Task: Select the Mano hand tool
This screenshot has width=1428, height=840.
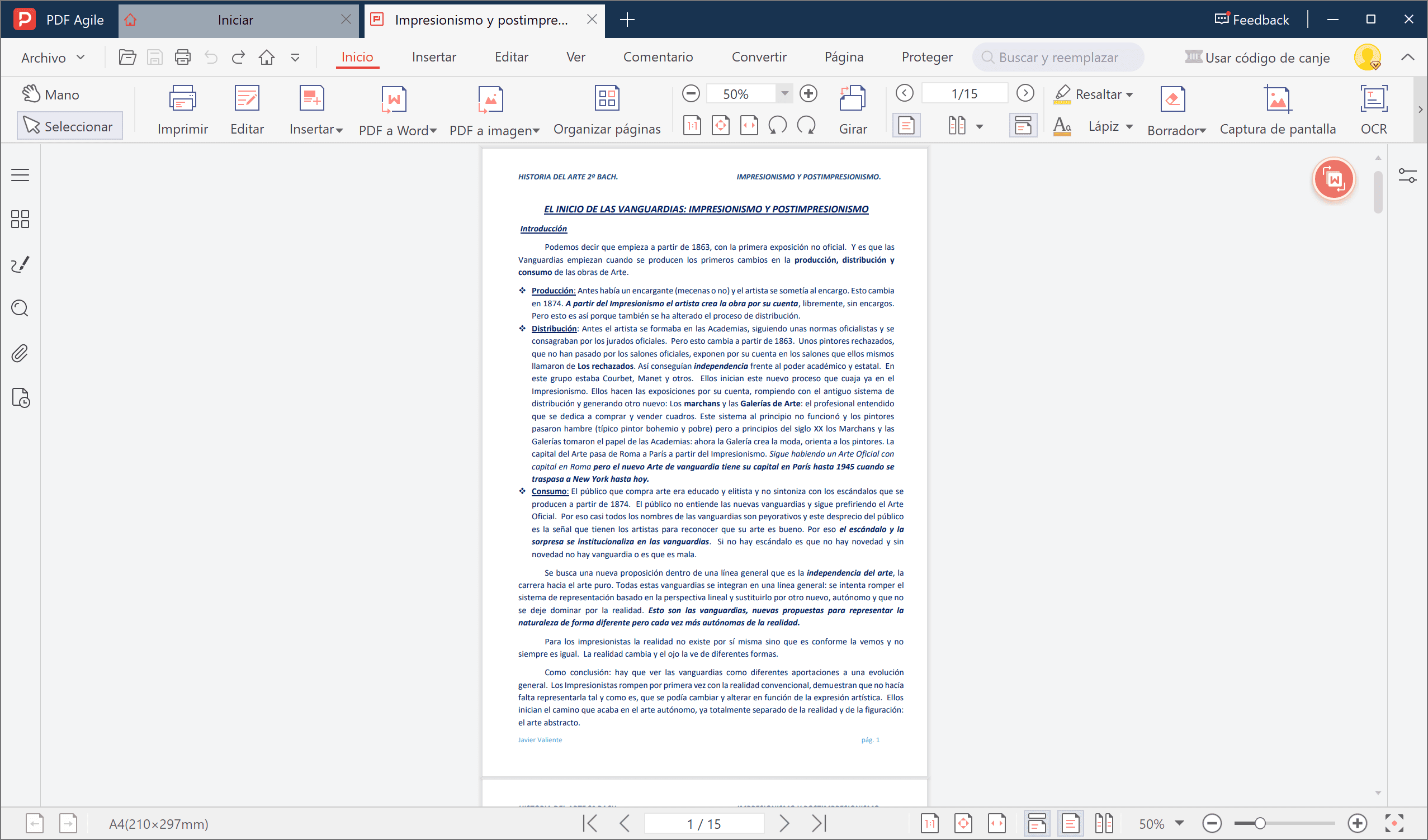Action: (x=51, y=94)
